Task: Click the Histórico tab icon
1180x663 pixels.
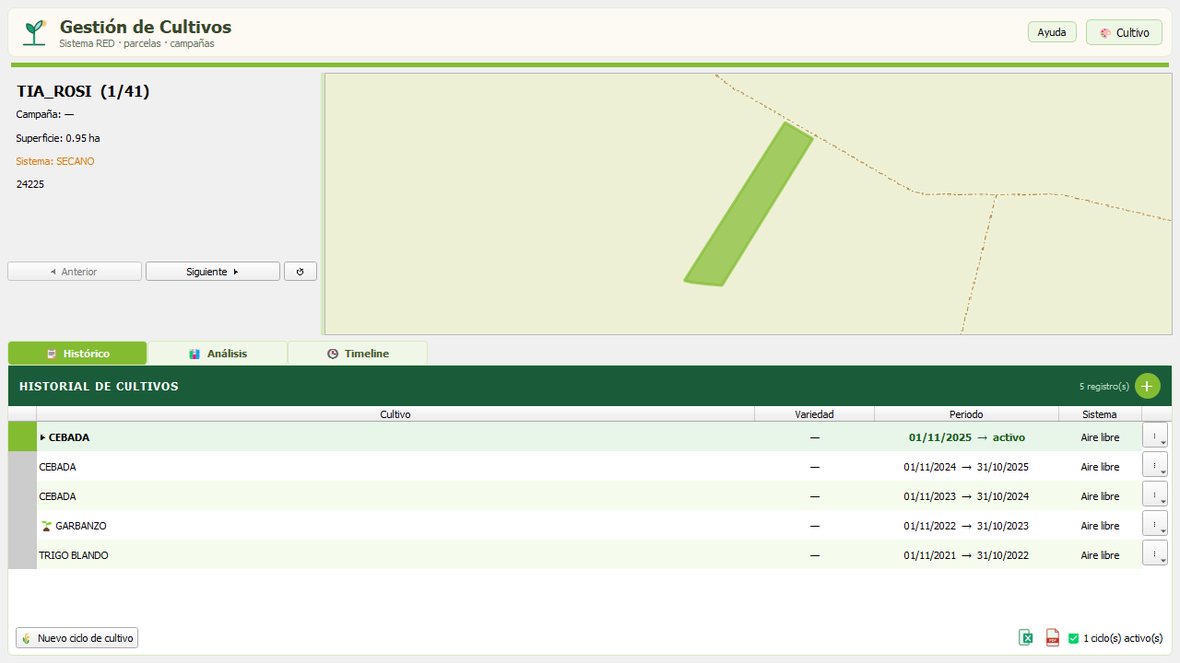Action: pyautogui.click(x=51, y=354)
